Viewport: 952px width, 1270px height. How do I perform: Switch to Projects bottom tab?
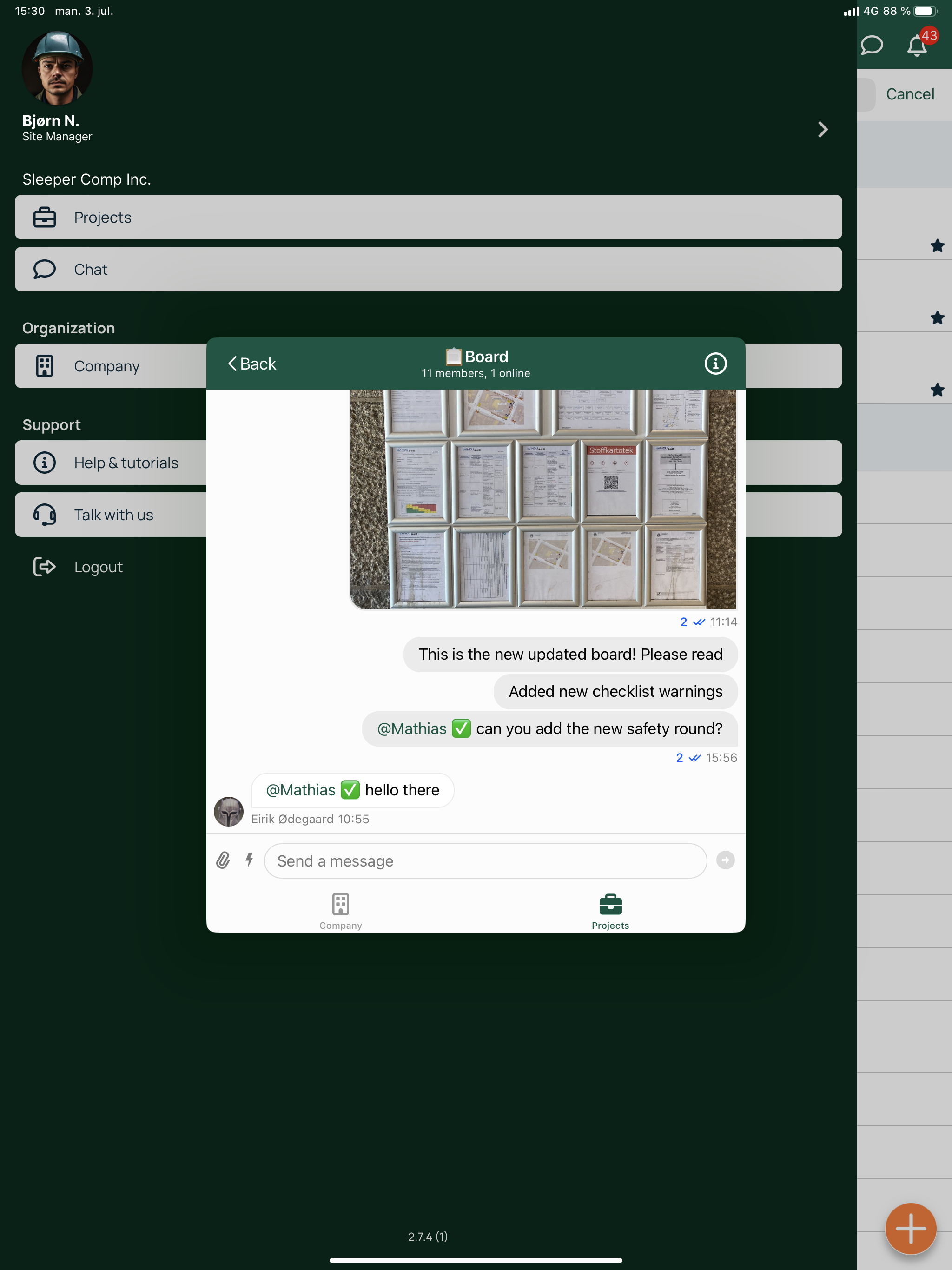pos(610,911)
